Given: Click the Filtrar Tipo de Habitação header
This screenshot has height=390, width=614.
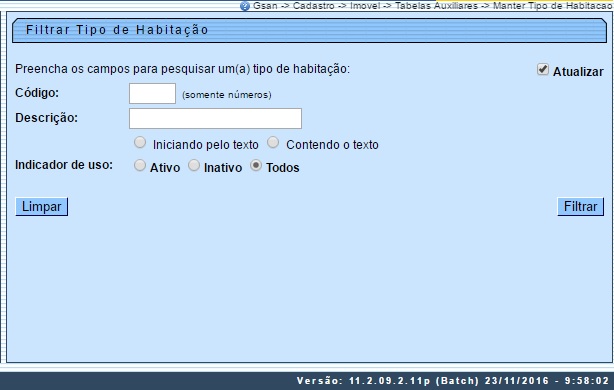Looking at the screenshot, I should pyautogui.click(x=117, y=30).
